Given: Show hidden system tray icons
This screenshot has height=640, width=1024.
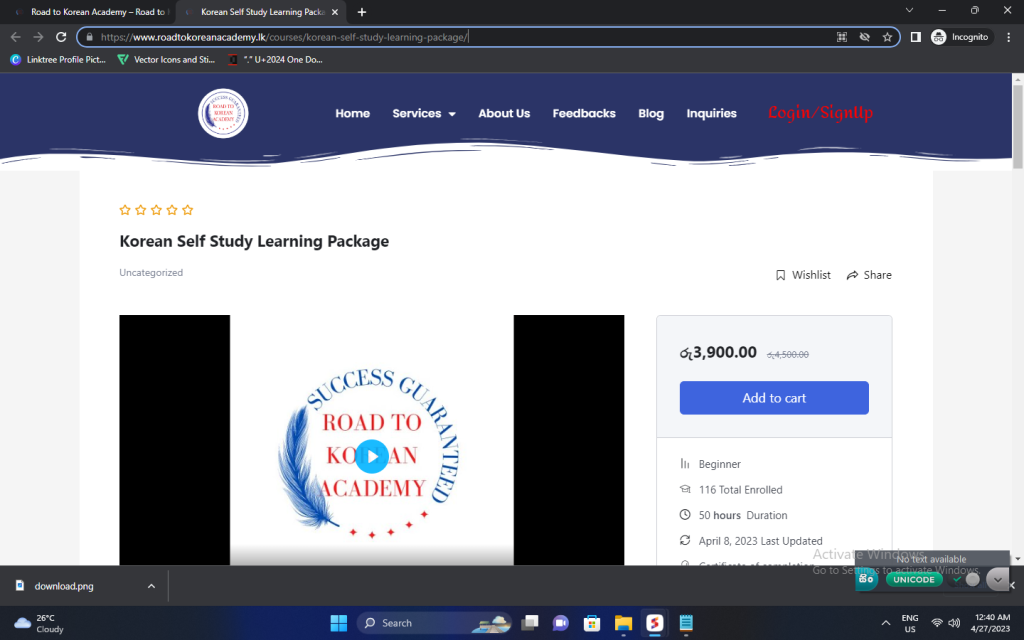Looking at the screenshot, I should pyautogui.click(x=884, y=623).
